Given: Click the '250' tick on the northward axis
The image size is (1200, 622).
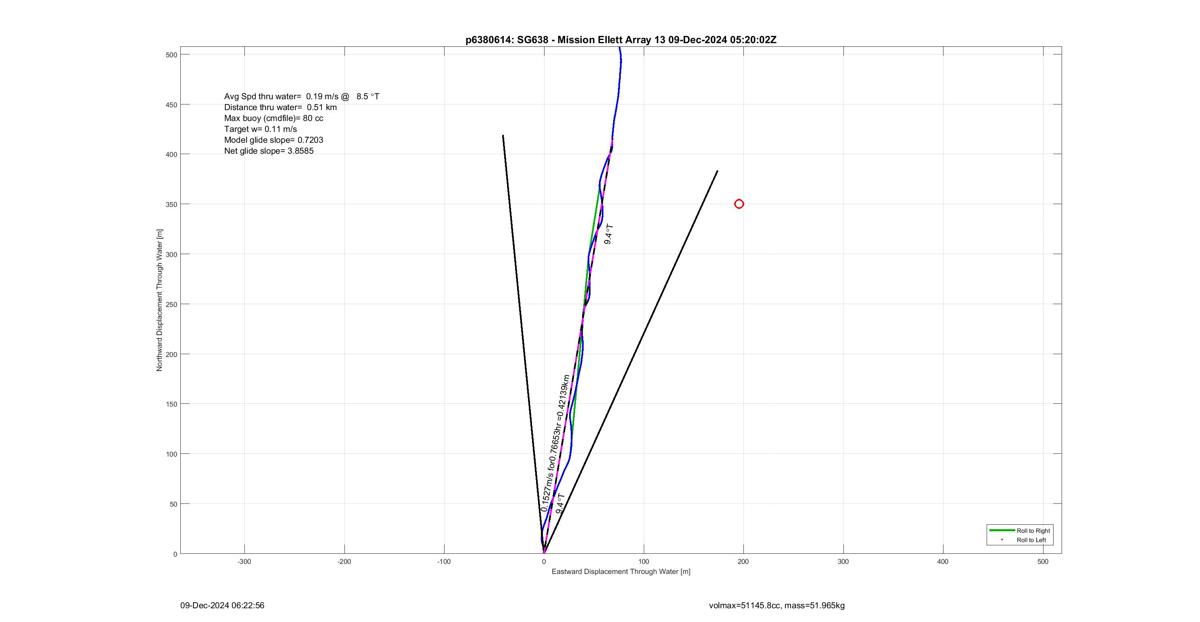Looking at the screenshot, I should click(171, 304).
